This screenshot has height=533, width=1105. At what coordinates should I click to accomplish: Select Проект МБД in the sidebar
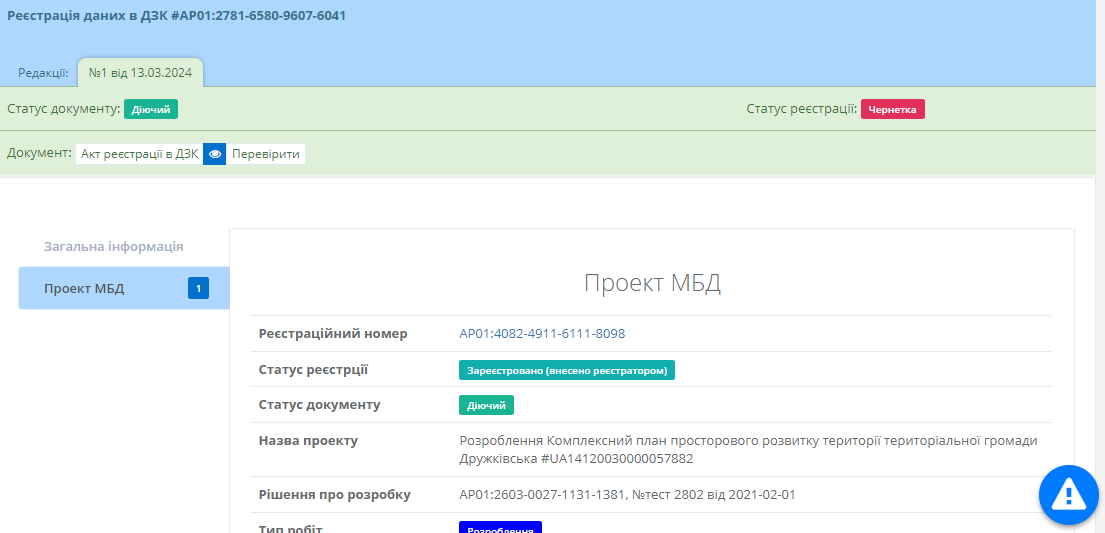coord(85,289)
